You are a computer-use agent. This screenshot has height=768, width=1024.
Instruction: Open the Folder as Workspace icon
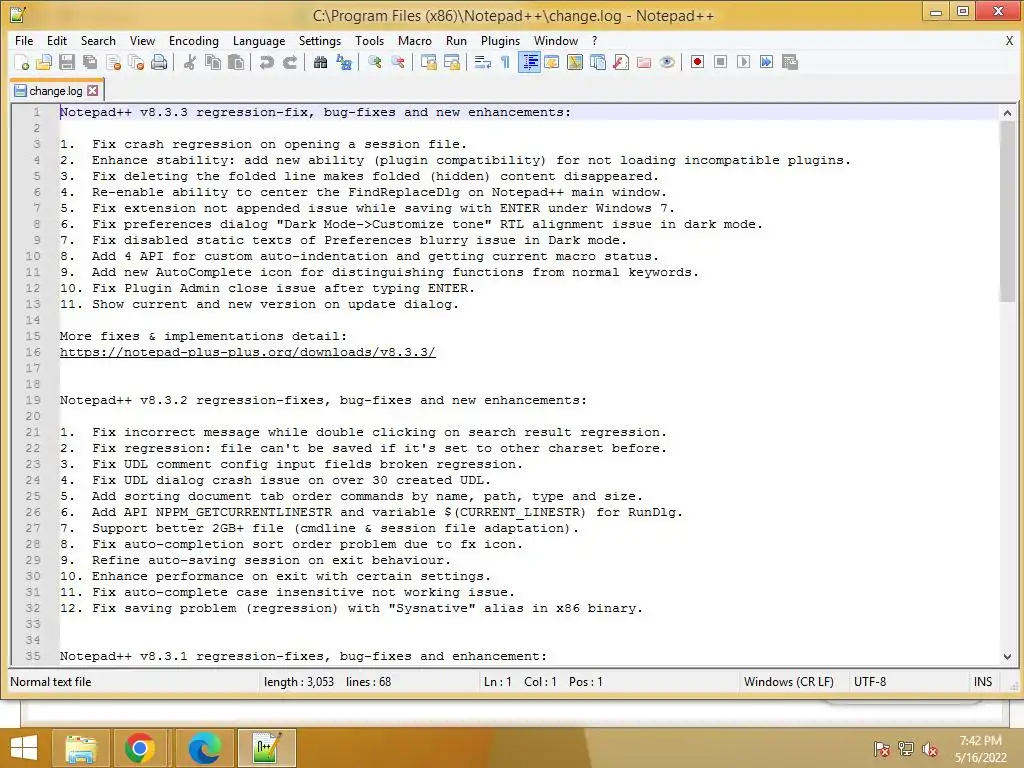[644, 62]
